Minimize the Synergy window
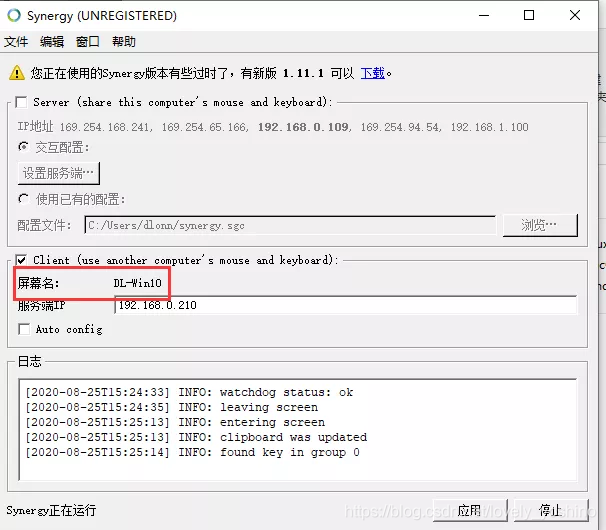This screenshot has width=606, height=530. click(x=484, y=15)
